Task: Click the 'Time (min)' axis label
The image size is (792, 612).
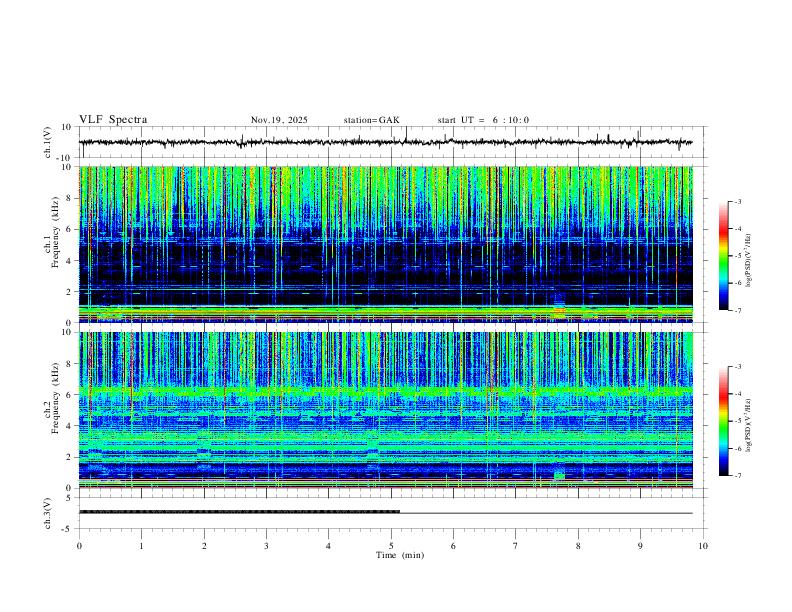Action: tap(400, 555)
